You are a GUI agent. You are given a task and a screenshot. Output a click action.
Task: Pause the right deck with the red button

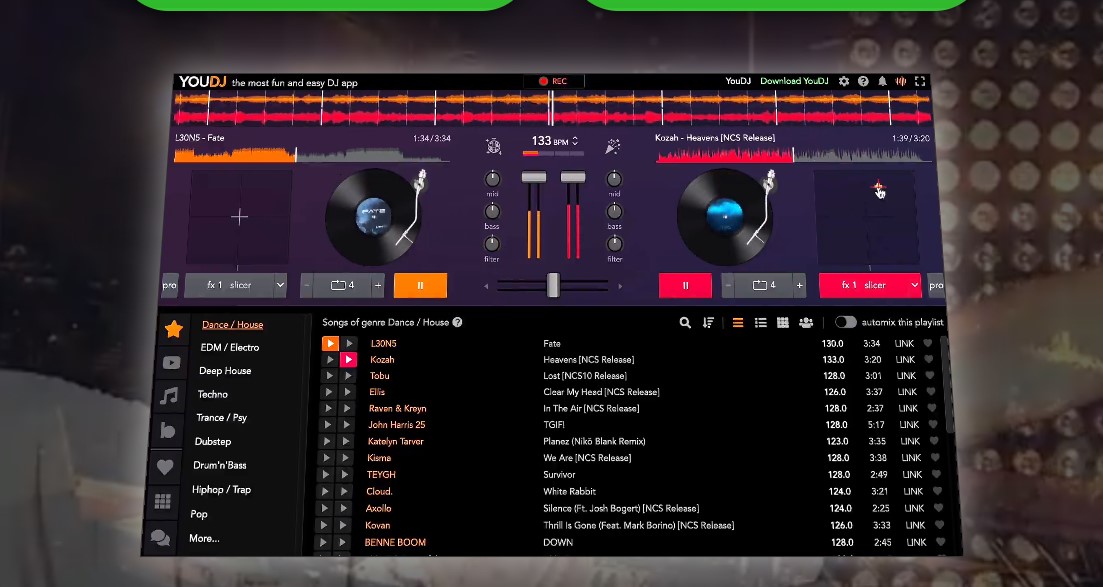click(x=685, y=285)
